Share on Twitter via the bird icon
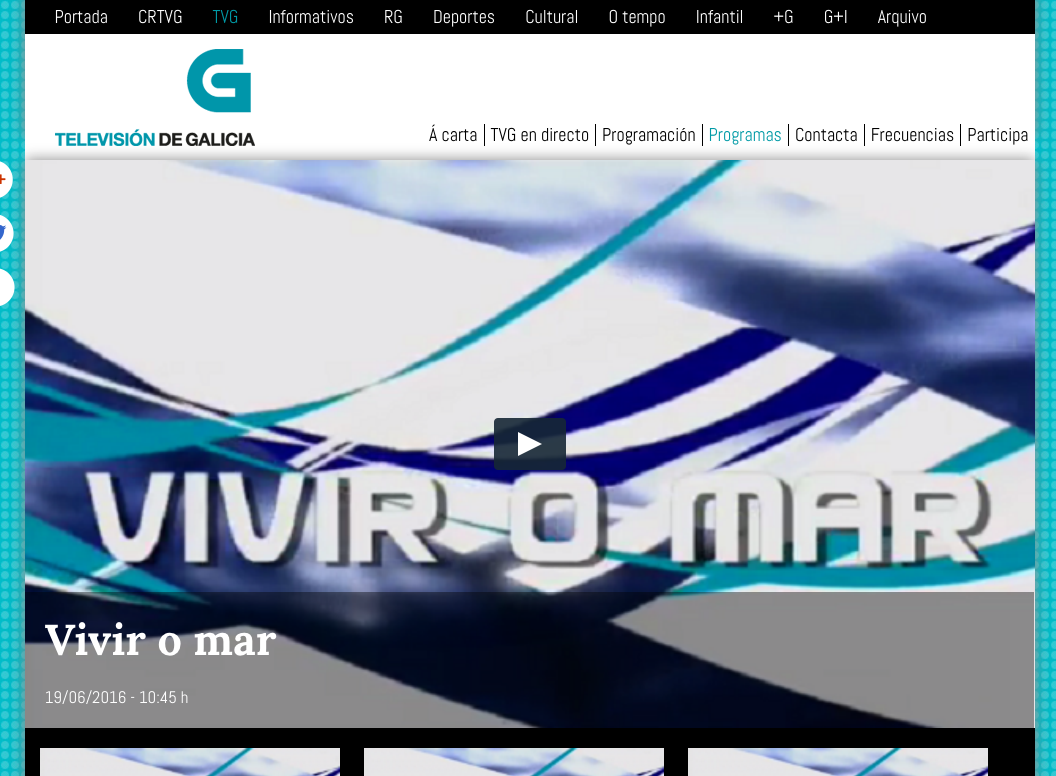1056x776 pixels. click(4, 234)
